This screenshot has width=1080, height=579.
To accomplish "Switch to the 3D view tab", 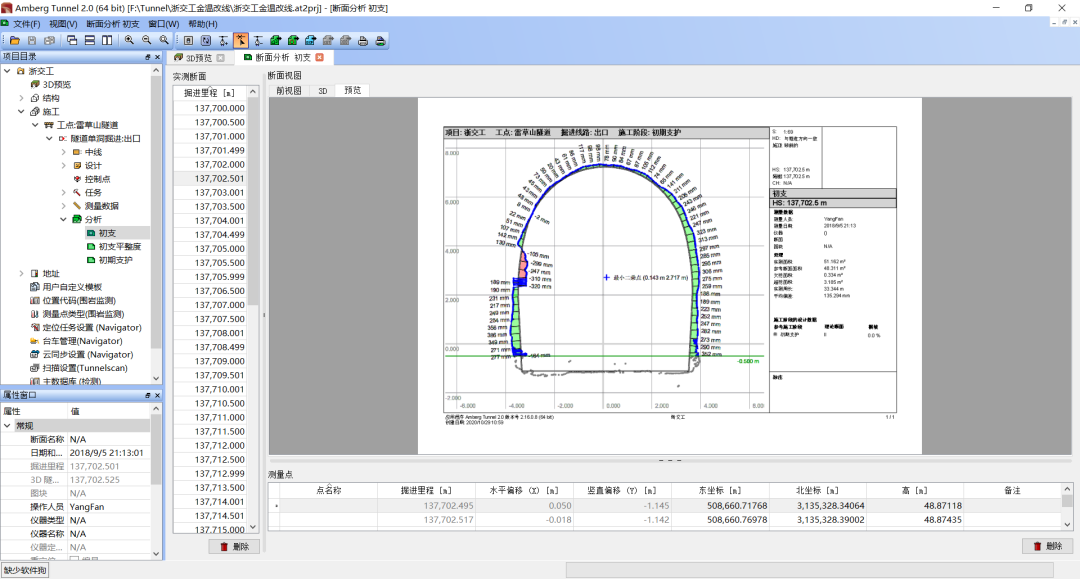I will tap(323, 90).
